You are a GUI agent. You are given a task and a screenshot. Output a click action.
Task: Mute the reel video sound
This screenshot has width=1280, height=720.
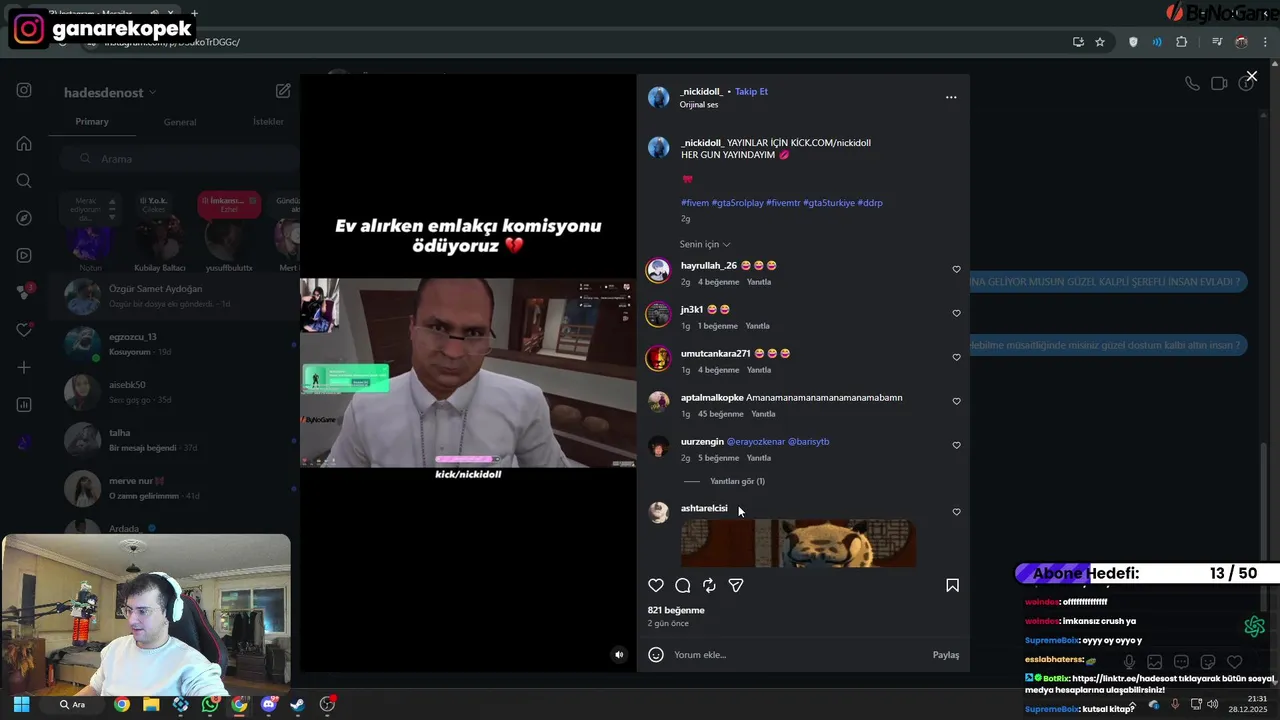click(619, 655)
